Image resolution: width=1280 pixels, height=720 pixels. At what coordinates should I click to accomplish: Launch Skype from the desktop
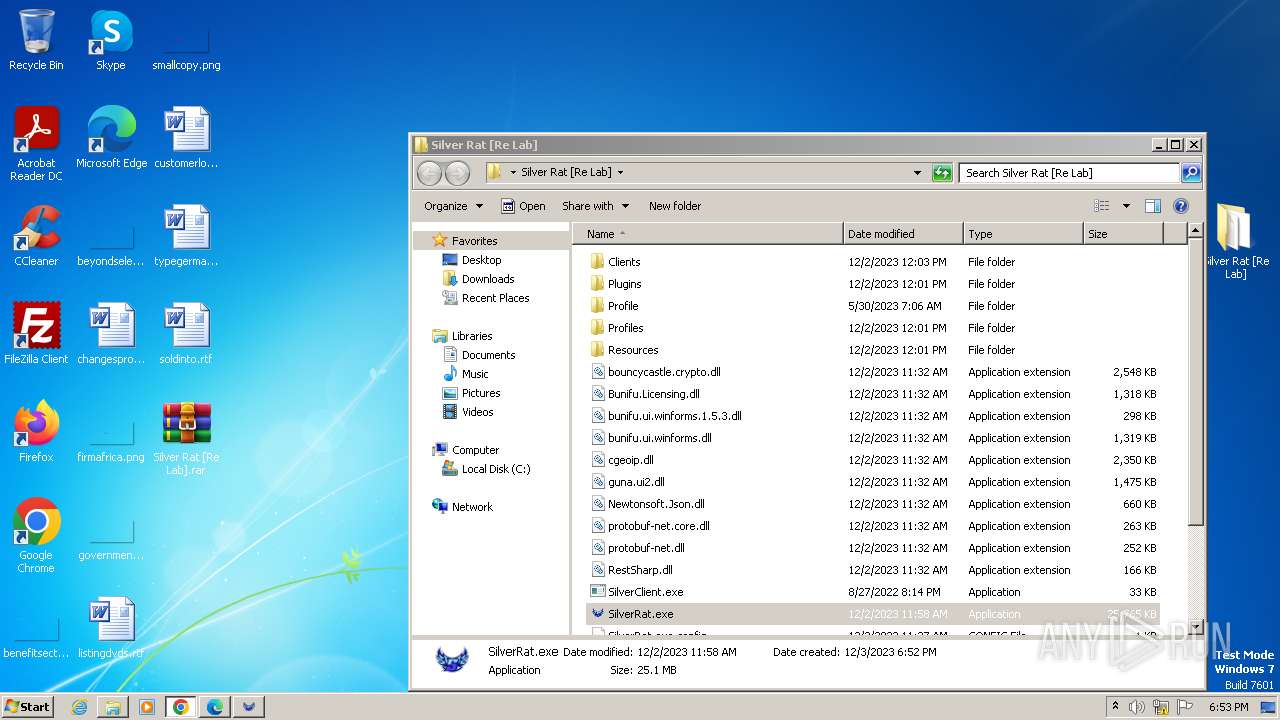click(110, 40)
